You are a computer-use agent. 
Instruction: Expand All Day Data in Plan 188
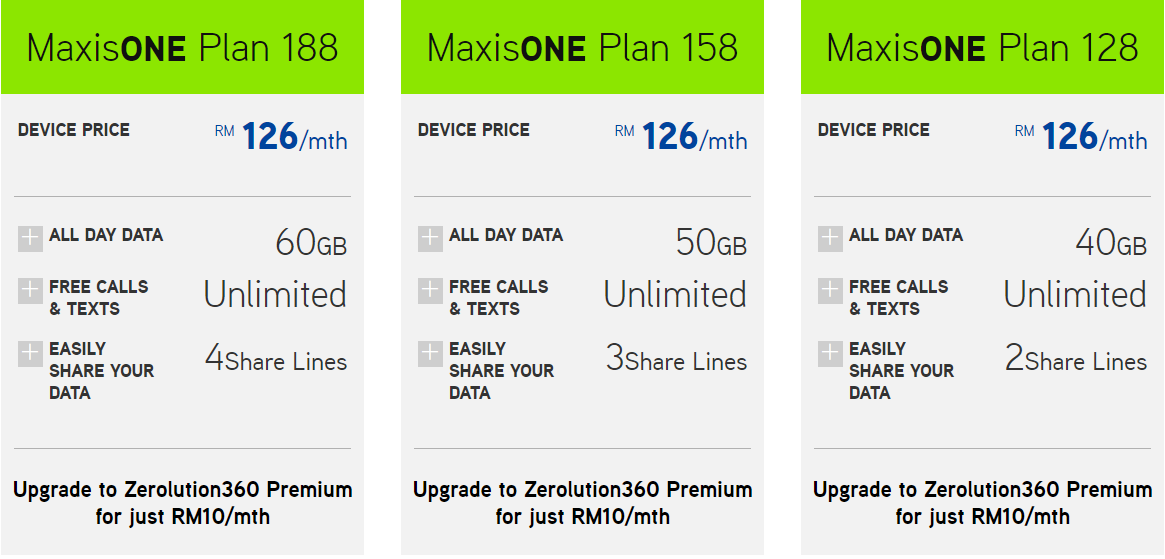[30, 239]
